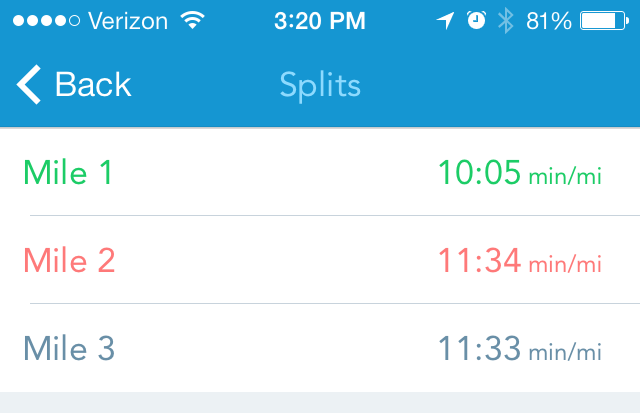Image resolution: width=640 pixels, height=413 pixels.
Task: Open the Mile 2 split row label
Action: tap(69, 261)
